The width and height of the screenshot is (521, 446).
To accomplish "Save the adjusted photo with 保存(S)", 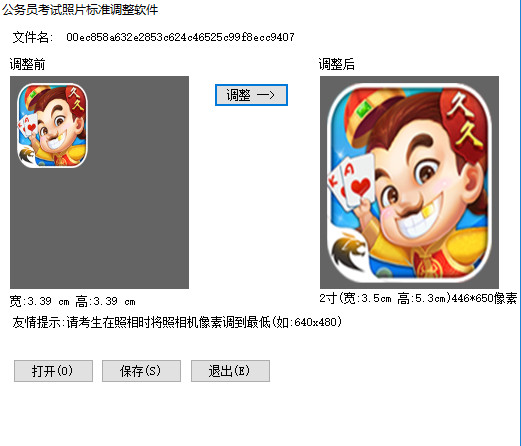I will coord(141,371).
